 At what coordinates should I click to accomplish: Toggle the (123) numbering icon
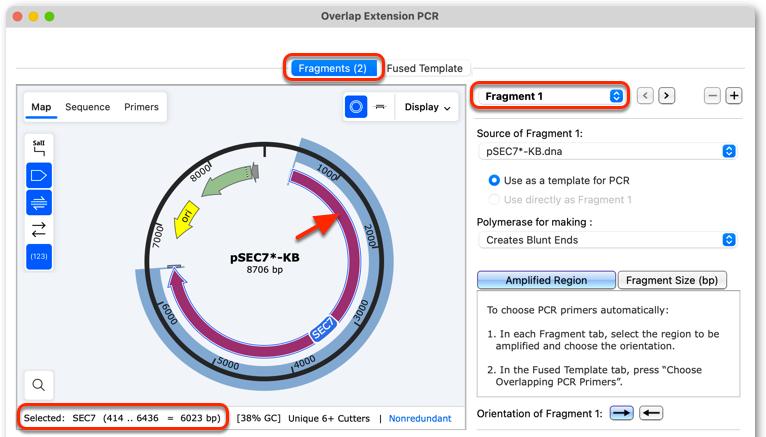tap(39, 256)
